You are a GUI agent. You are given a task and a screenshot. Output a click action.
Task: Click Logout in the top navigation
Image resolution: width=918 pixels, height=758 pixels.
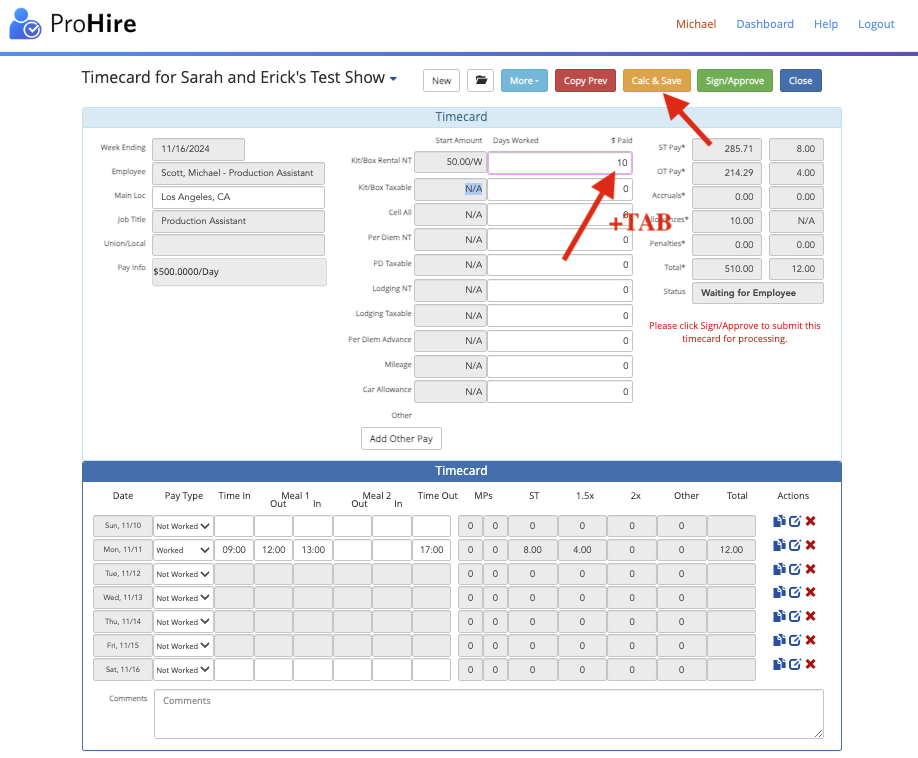876,24
